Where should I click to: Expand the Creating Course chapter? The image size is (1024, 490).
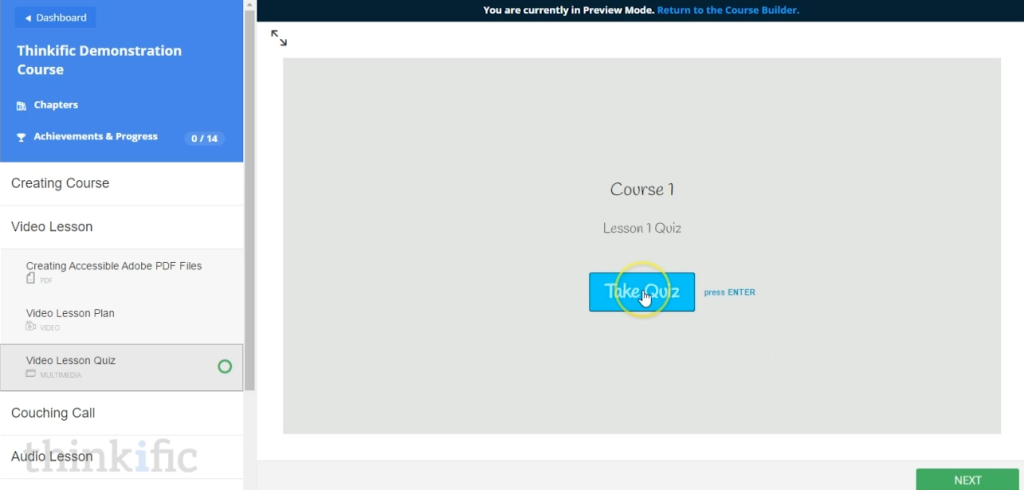coord(121,184)
